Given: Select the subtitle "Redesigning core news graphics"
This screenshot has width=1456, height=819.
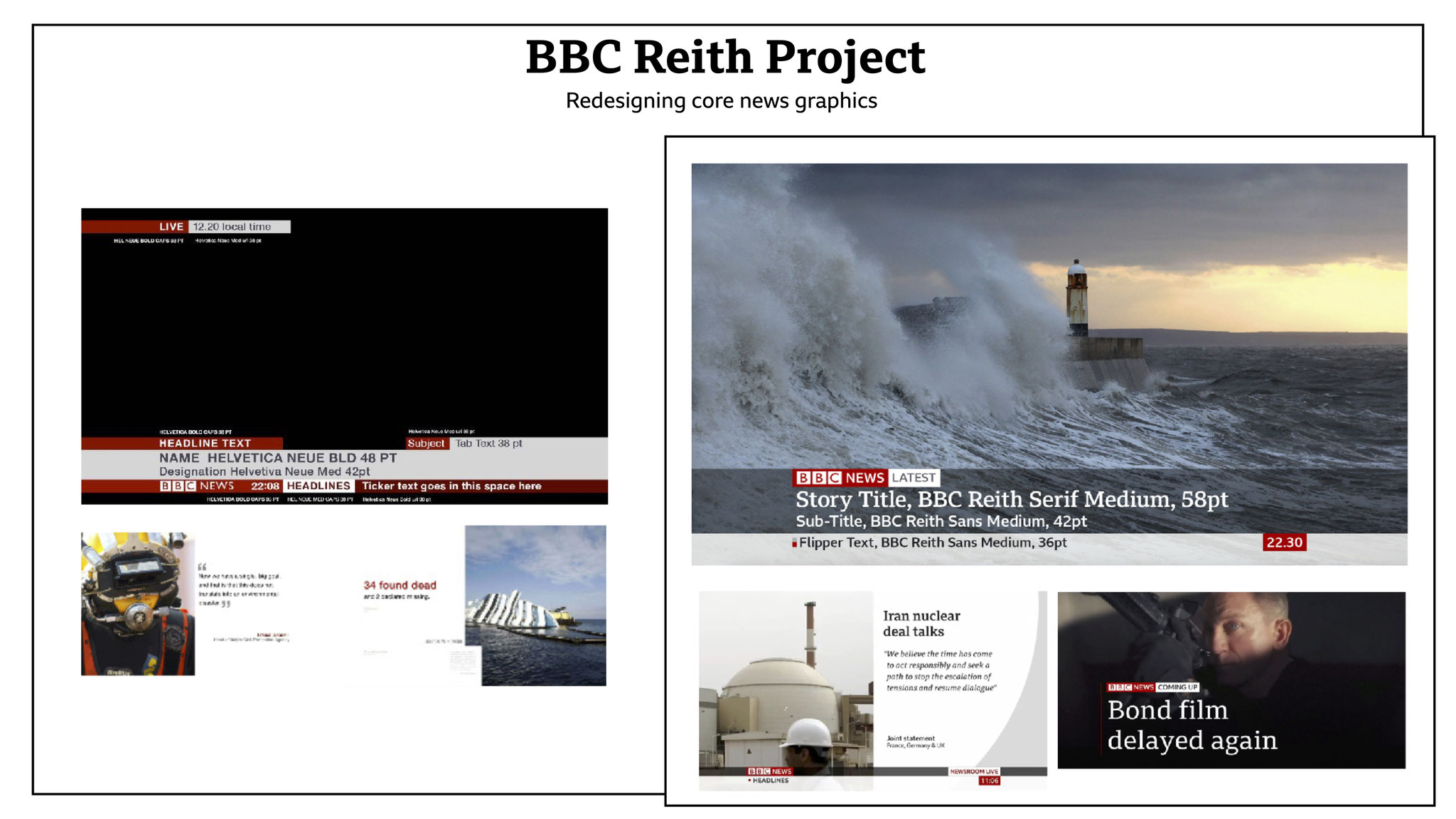Looking at the screenshot, I should click(721, 101).
